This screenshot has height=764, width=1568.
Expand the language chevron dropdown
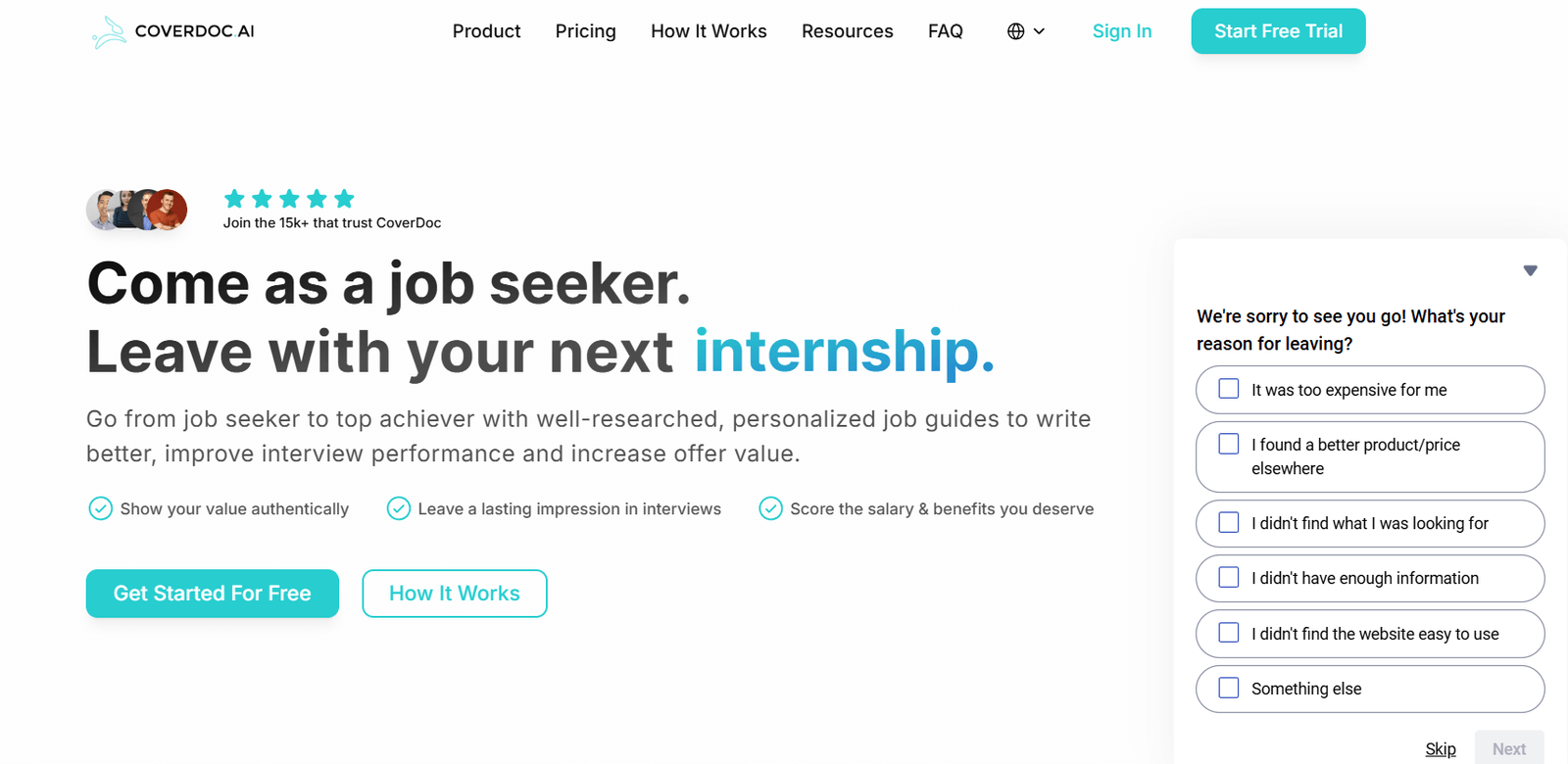click(x=1039, y=31)
